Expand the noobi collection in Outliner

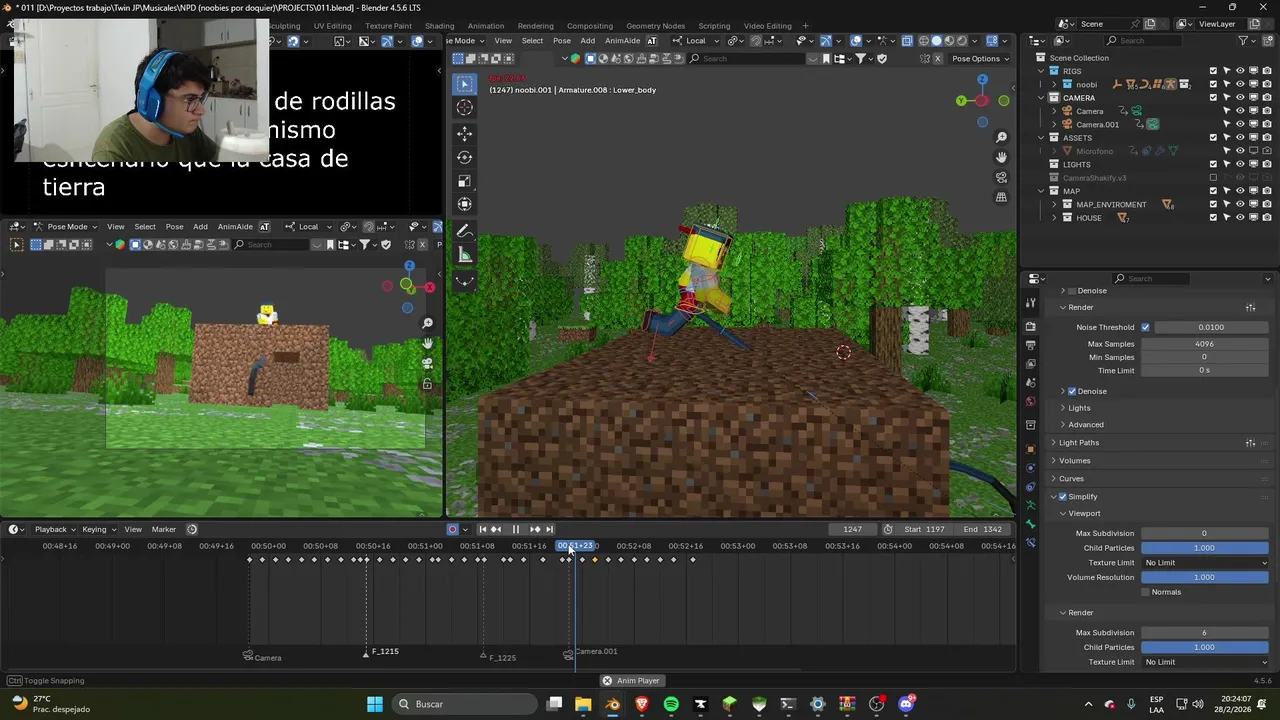click(1053, 84)
